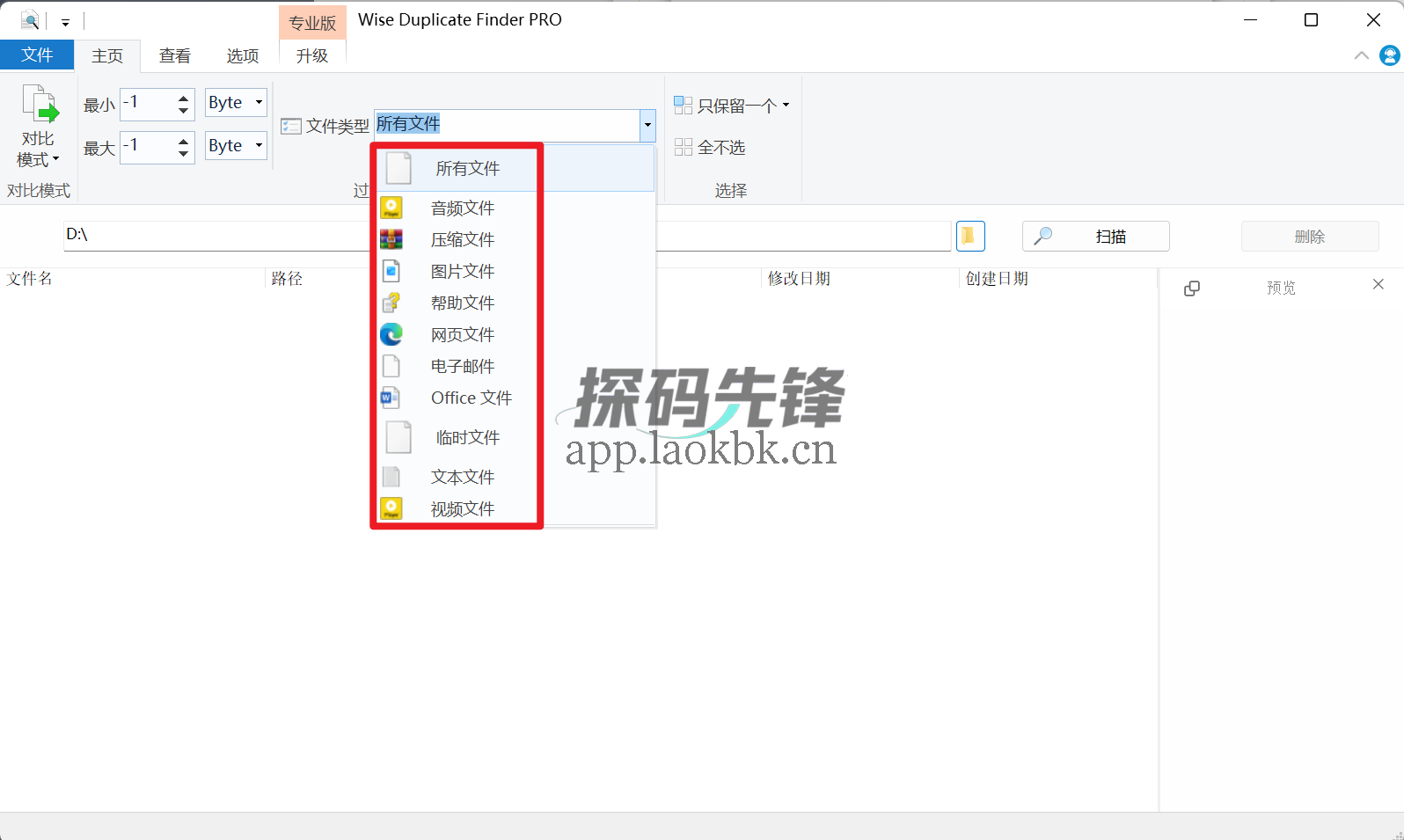
Task: Click the 最大 size input field
Action: [x=148, y=146]
